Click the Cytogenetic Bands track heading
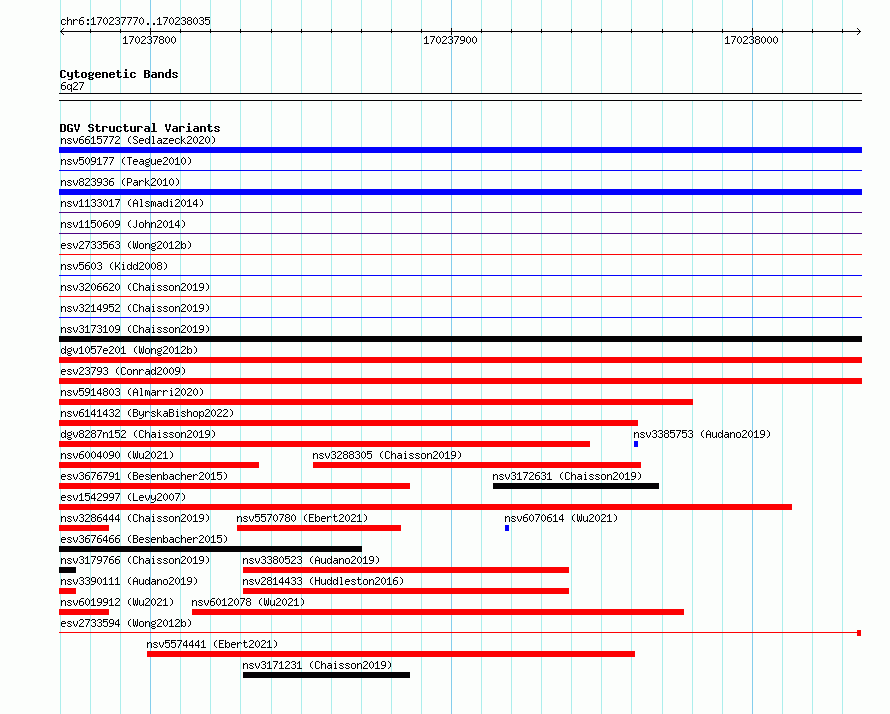Image resolution: width=890 pixels, height=714 pixels. pos(119,74)
